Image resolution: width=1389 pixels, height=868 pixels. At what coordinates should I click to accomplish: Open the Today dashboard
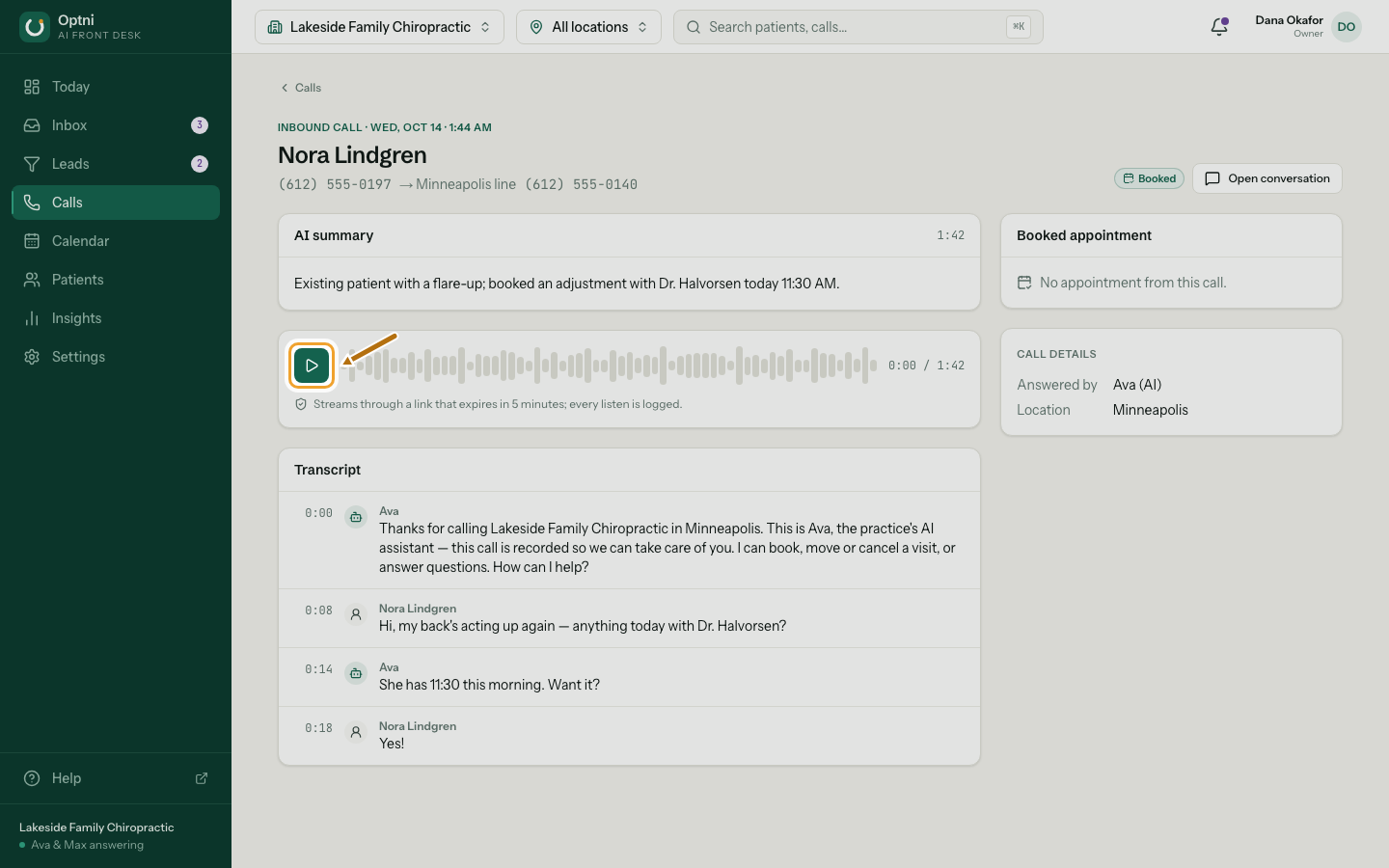click(x=116, y=87)
